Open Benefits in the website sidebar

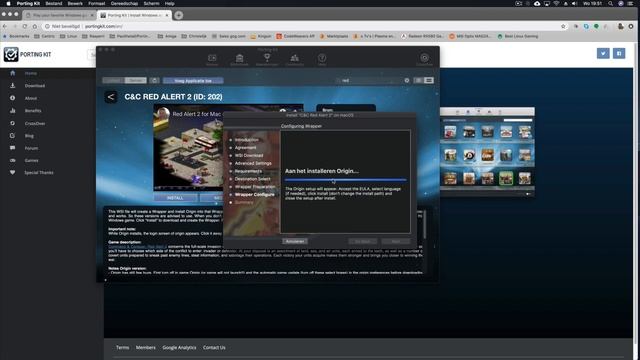pyautogui.click(x=33, y=111)
